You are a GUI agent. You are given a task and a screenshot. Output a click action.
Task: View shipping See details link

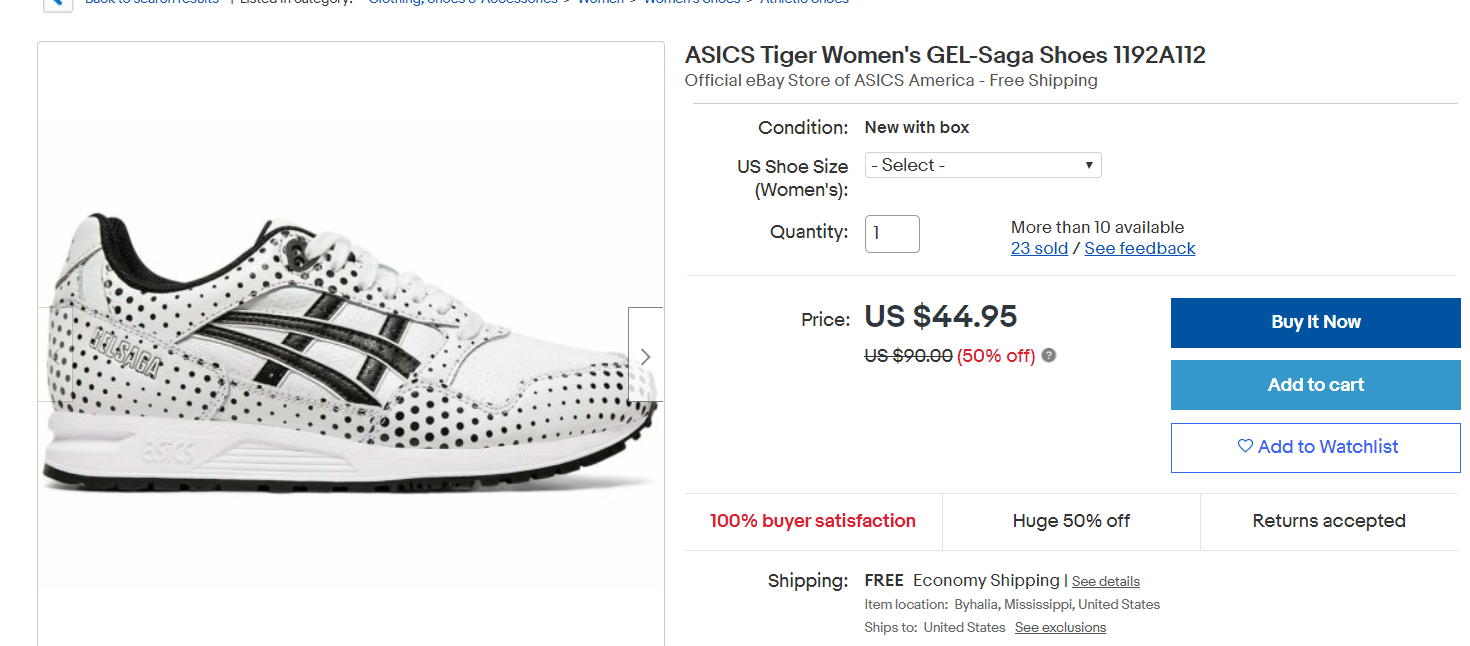click(1105, 581)
